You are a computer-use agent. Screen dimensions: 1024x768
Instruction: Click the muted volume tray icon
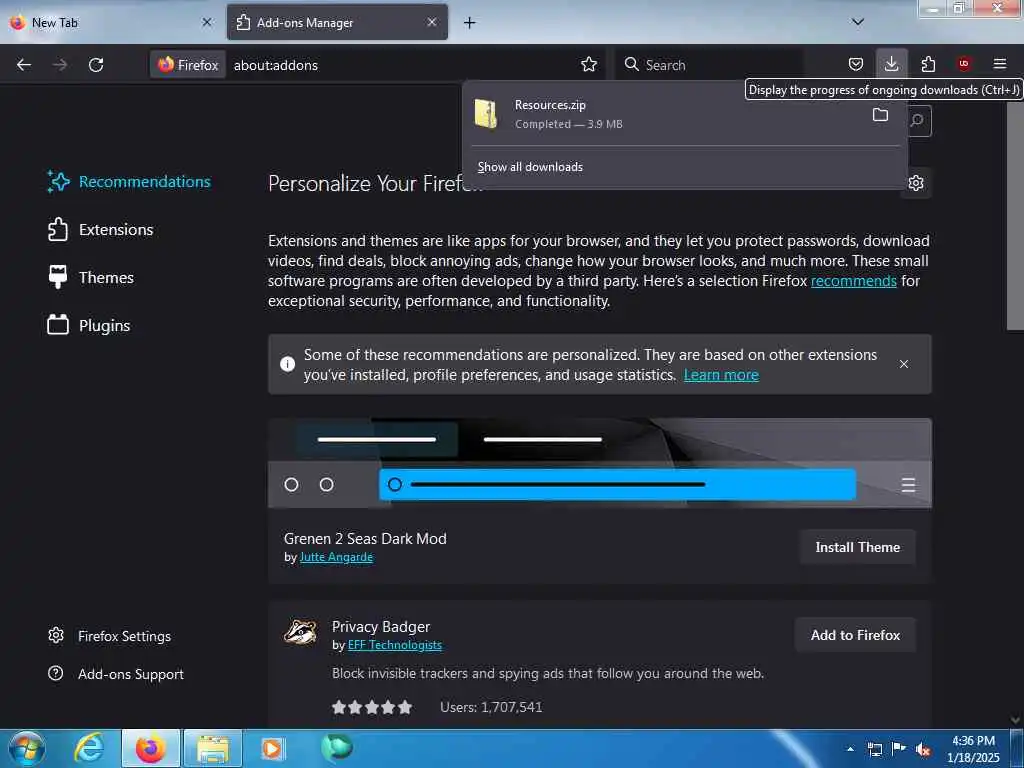click(923, 749)
